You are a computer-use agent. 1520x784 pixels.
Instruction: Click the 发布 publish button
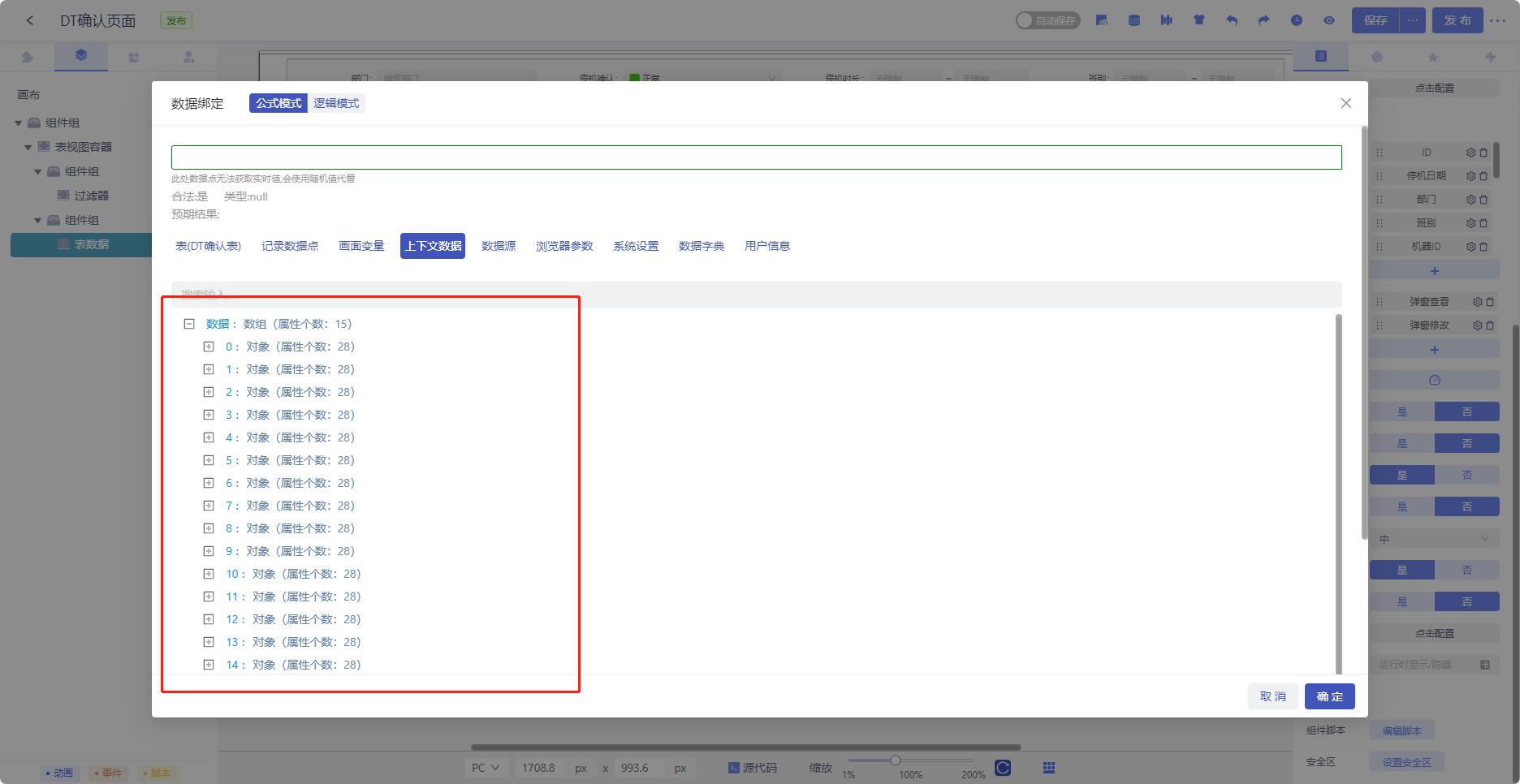pyautogui.click(x=1457, y=20)
